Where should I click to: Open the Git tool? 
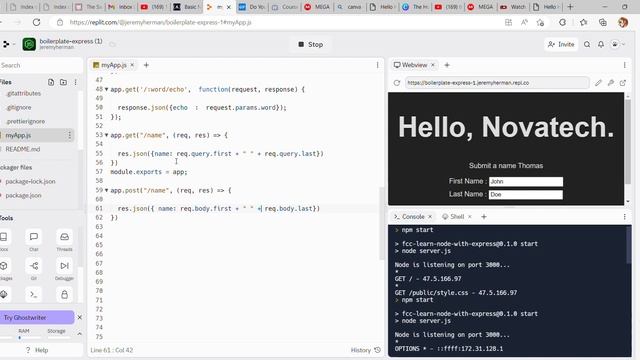[33, 269]
